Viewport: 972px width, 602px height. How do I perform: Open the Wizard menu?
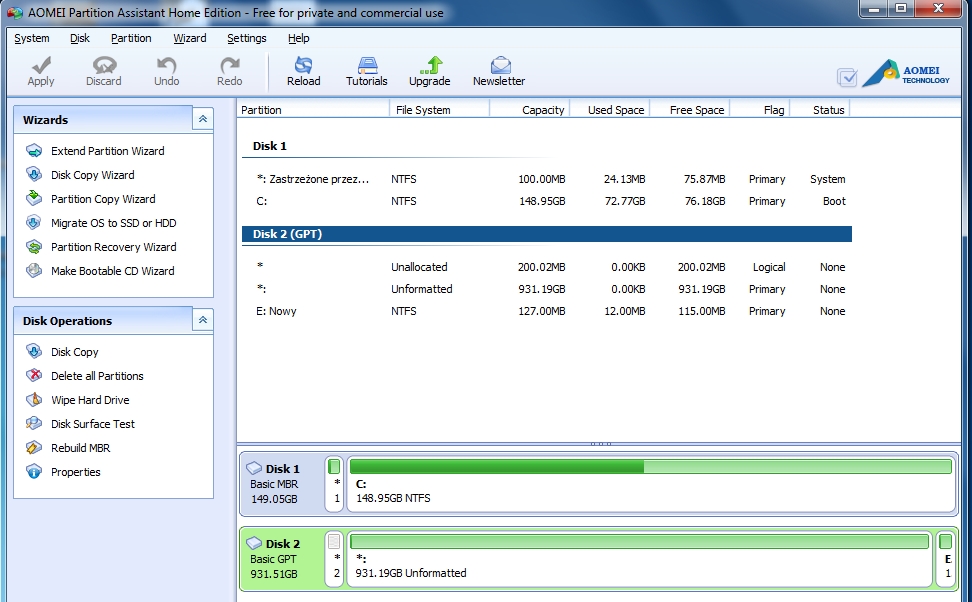(x=190, y=38)
